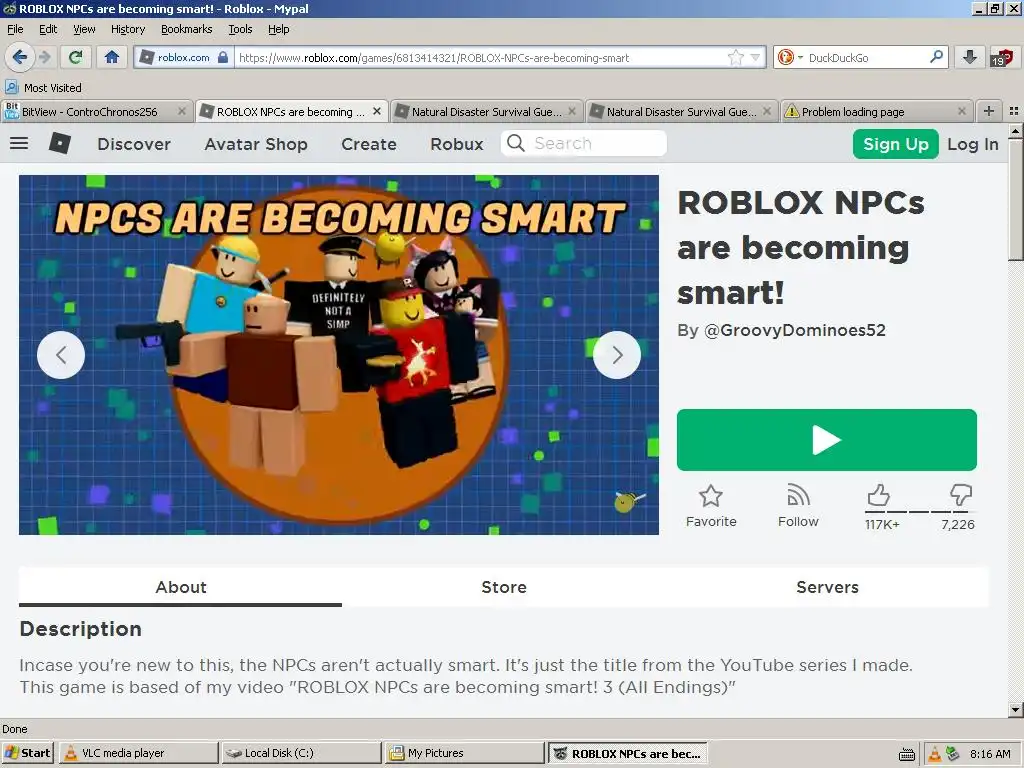Switch to the BitView - ControChronos256 tab
The height and width of the screenshot is (768, 1024).
(89, 112)
